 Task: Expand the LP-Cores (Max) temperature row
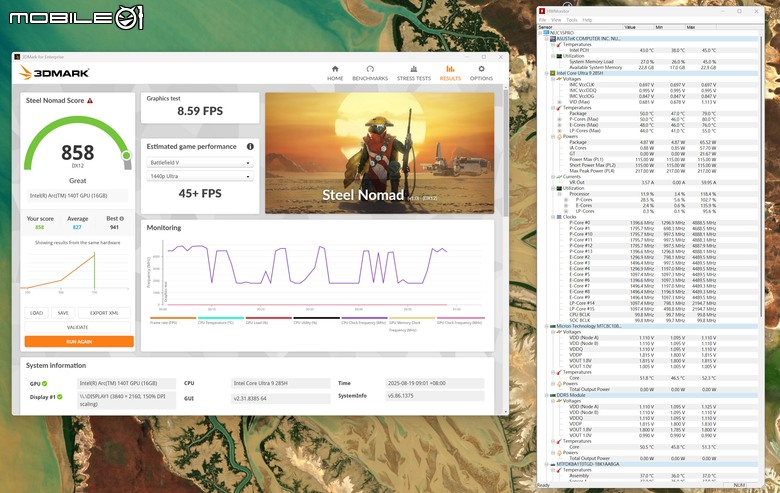(559, 130)
